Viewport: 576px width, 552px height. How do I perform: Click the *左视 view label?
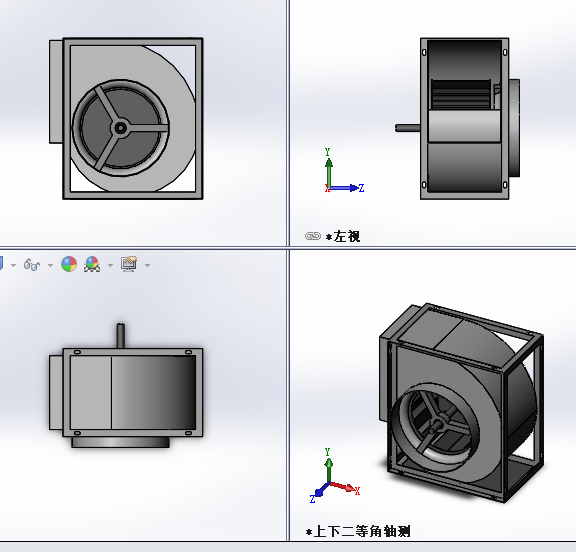(x=343, y=236)
